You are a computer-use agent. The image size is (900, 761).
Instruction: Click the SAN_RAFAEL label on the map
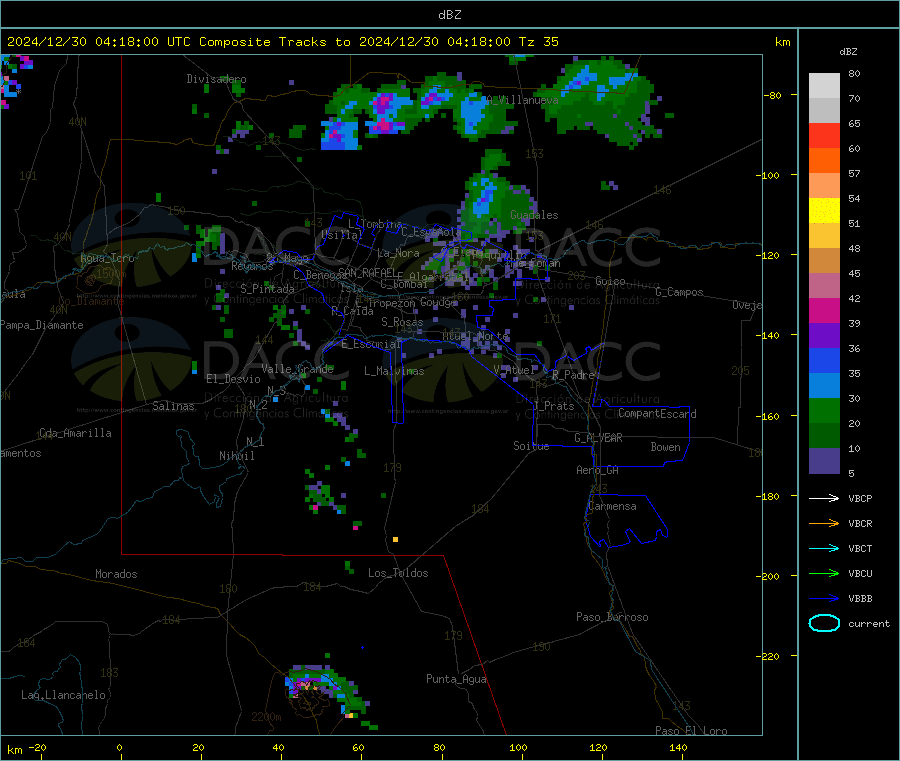(367, 272)
